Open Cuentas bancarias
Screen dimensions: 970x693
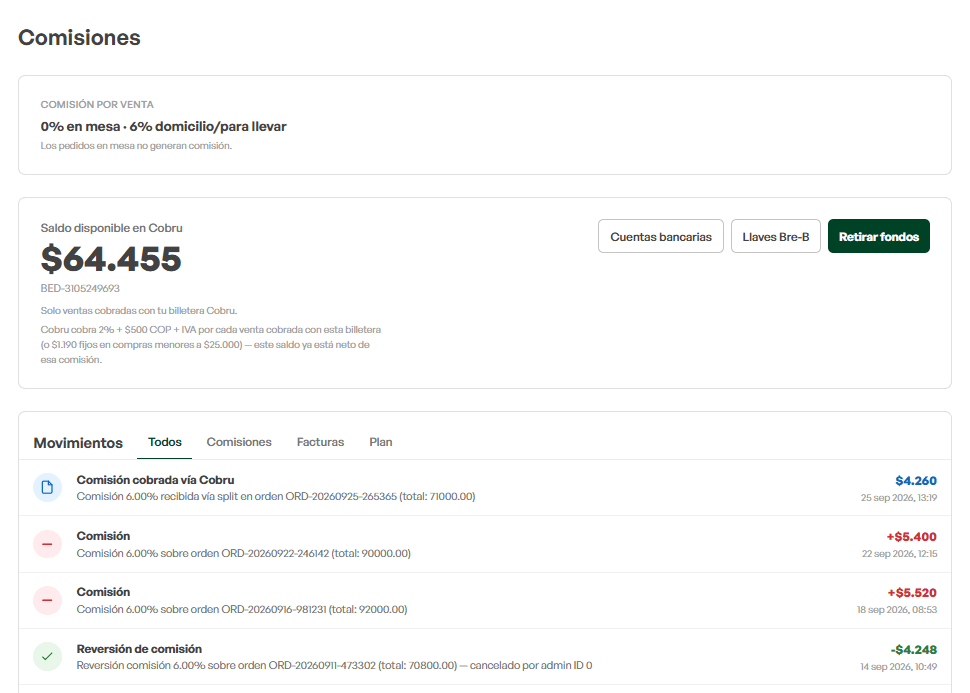(x=661, y=236)
